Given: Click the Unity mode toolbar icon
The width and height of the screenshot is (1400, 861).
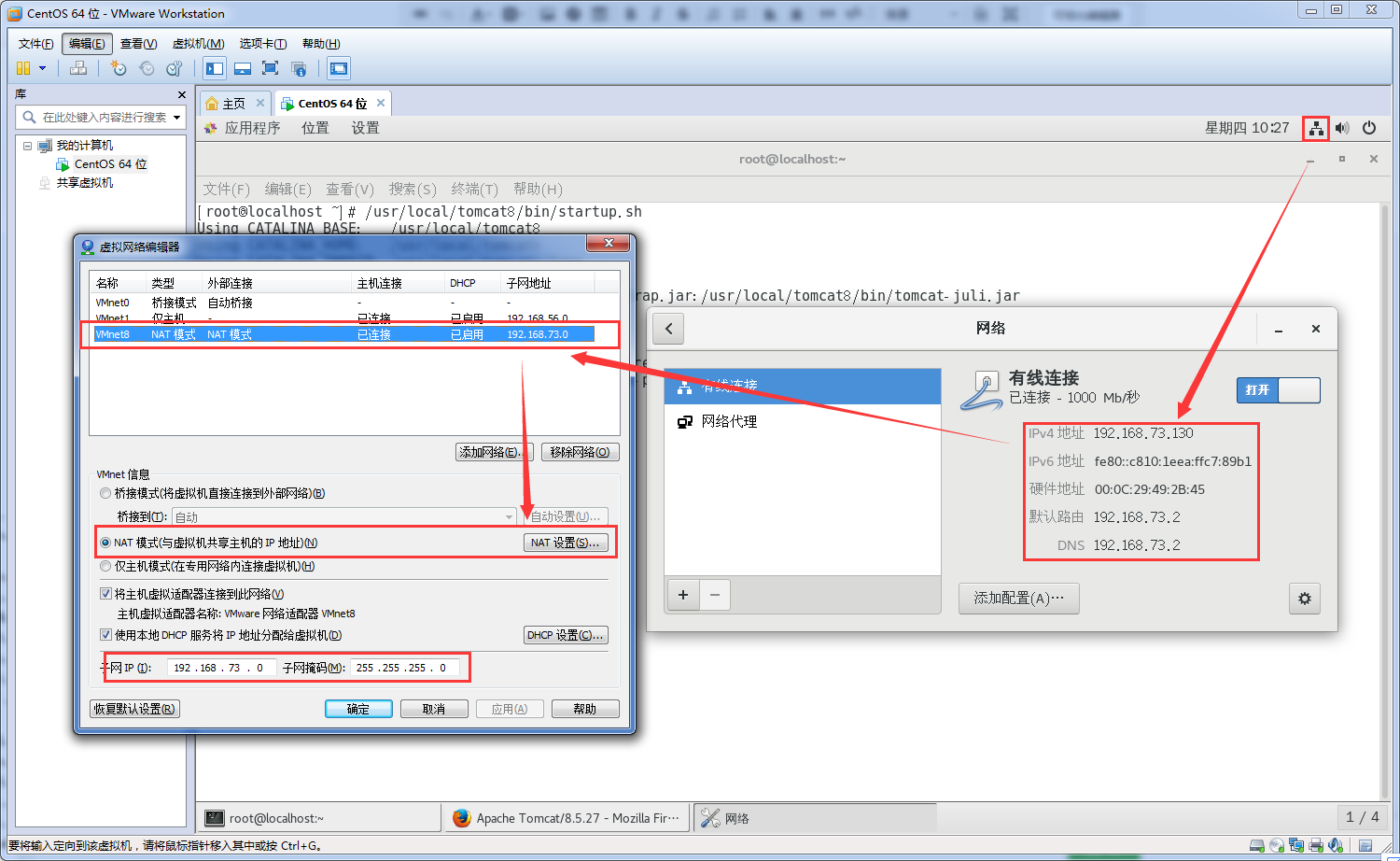Looking at the screenshot, I should pyautogui.click(x=299, y=68).
